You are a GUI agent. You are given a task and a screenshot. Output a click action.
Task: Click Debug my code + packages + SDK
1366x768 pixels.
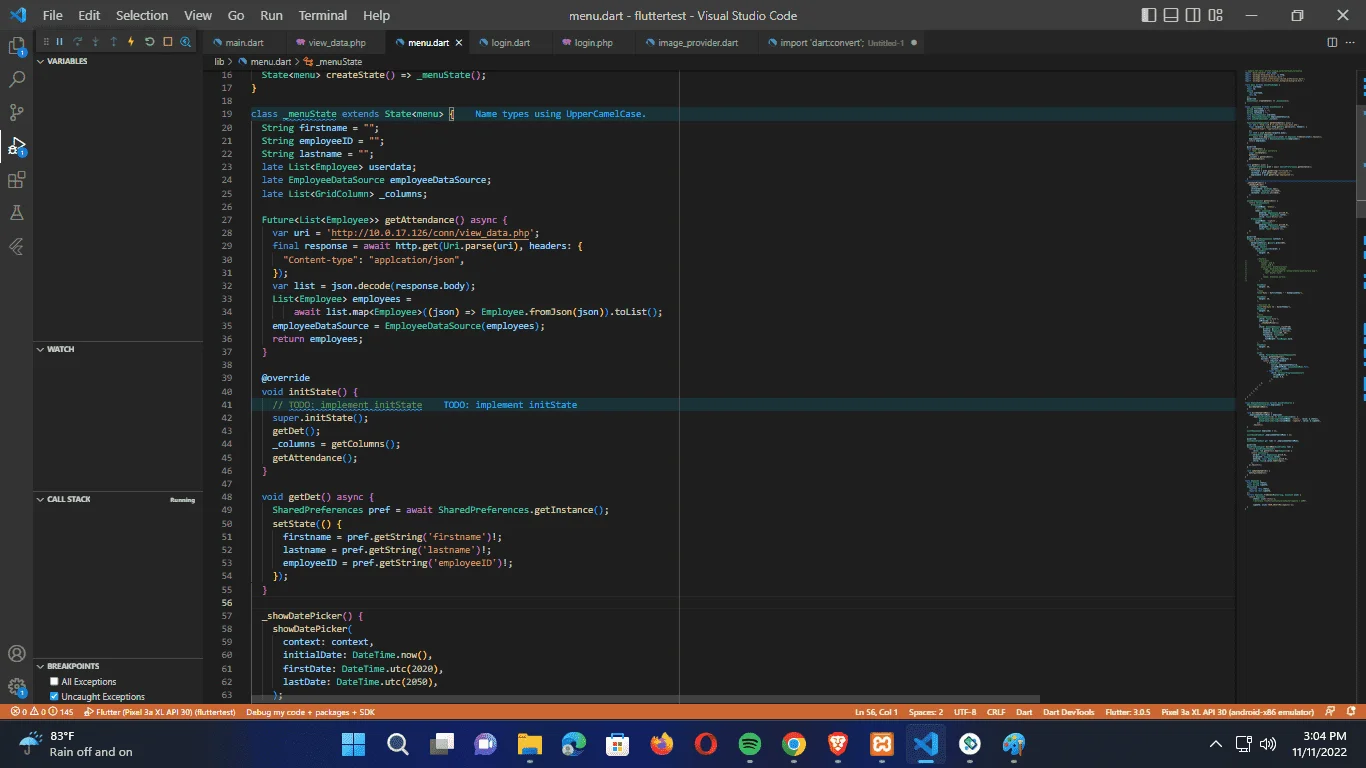[x=310, y=712]
